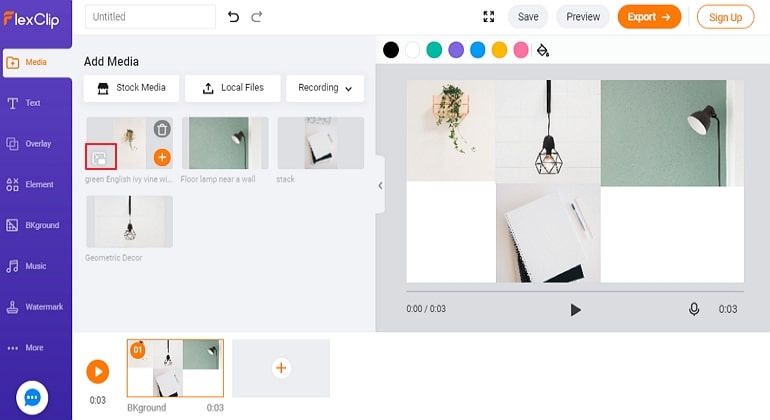Click the Untitled project name field
The image size is (770, 420).
(x=150, y=17)
